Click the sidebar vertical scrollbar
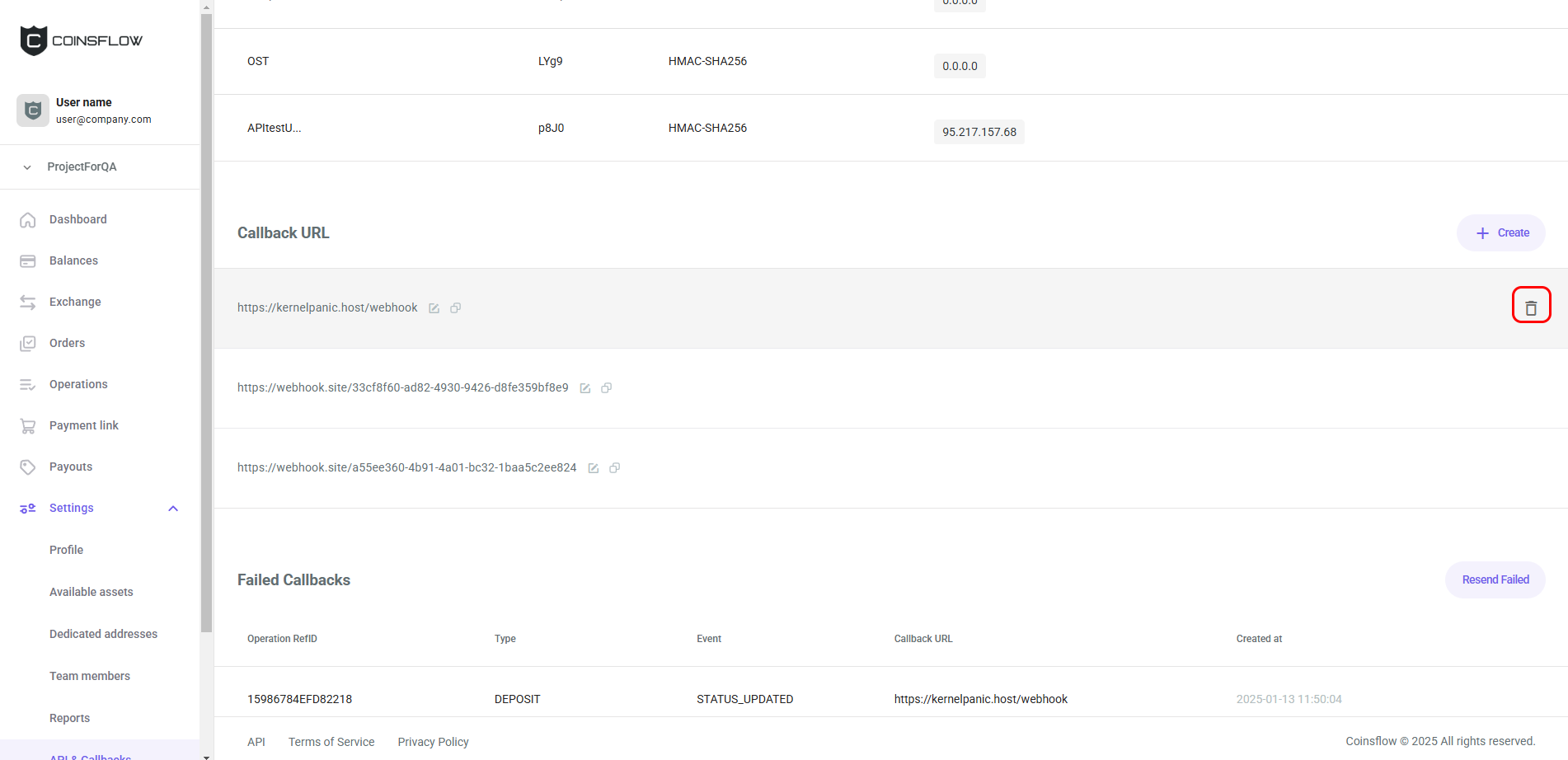 [x=206, y=330]
